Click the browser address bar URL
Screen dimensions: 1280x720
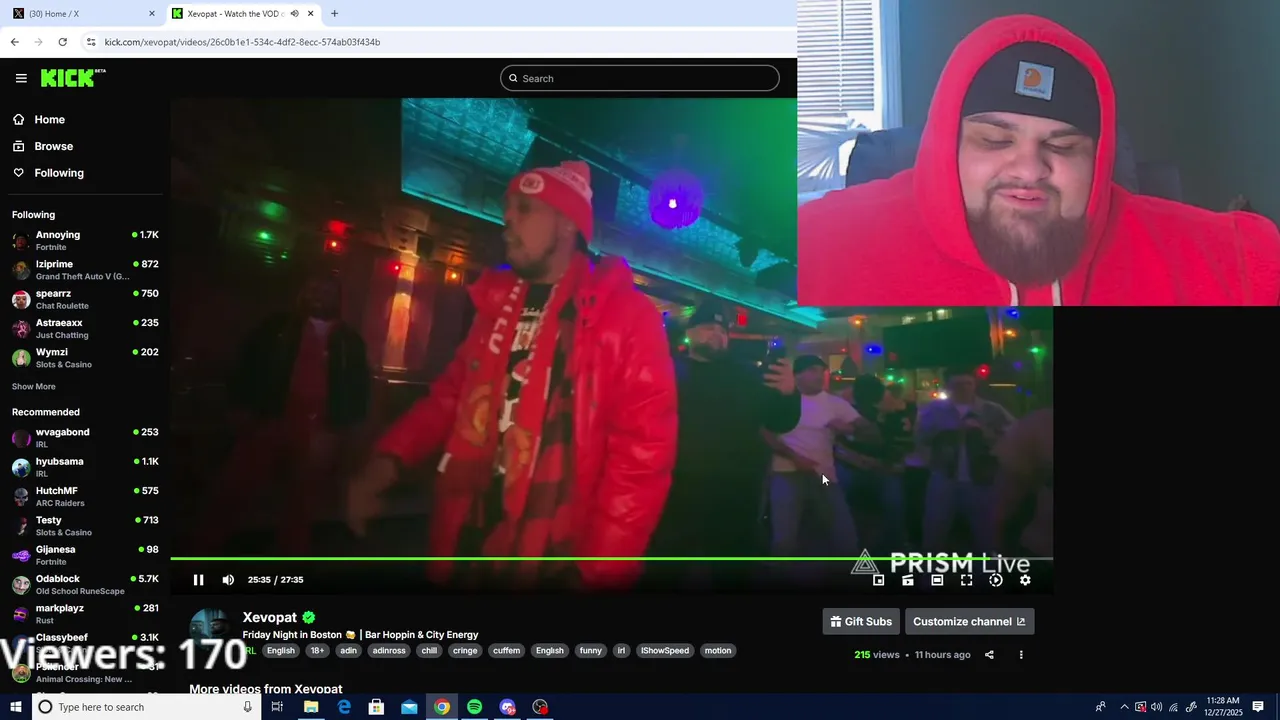[242, 42]
